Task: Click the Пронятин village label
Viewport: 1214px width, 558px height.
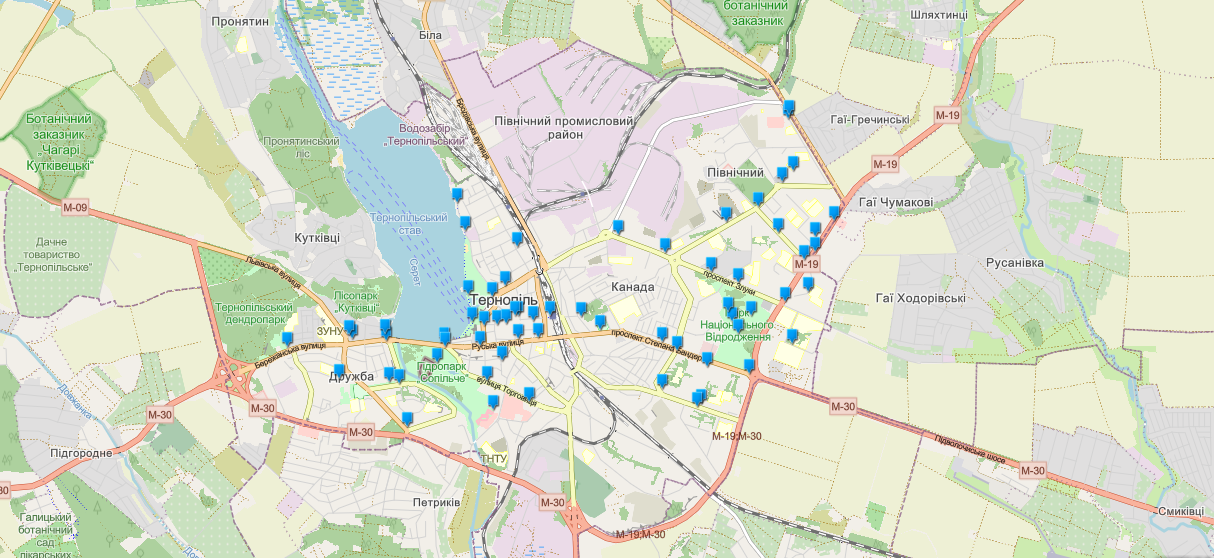Action: coord(241,20)
